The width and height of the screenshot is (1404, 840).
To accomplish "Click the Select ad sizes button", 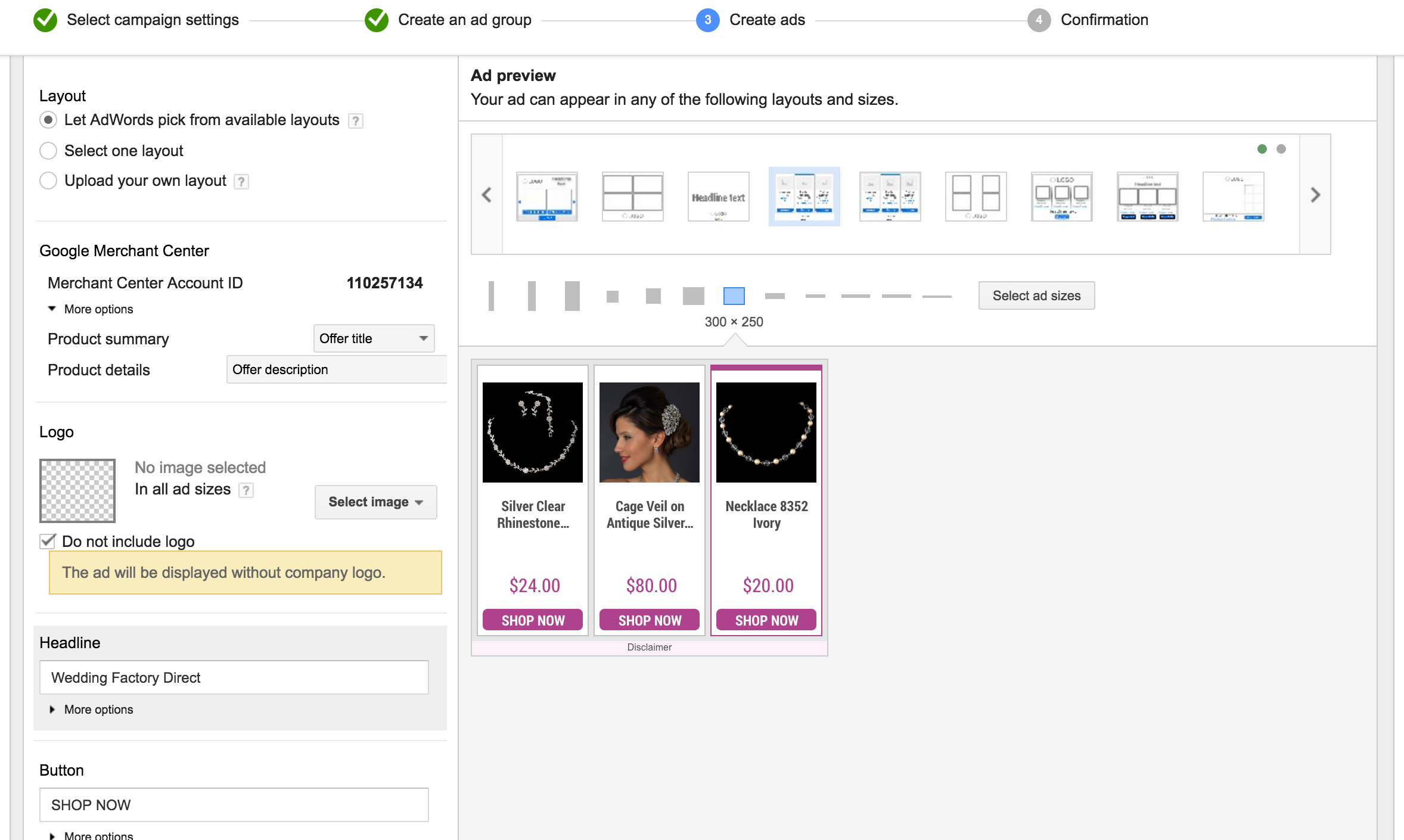I will click(1036, 295).
